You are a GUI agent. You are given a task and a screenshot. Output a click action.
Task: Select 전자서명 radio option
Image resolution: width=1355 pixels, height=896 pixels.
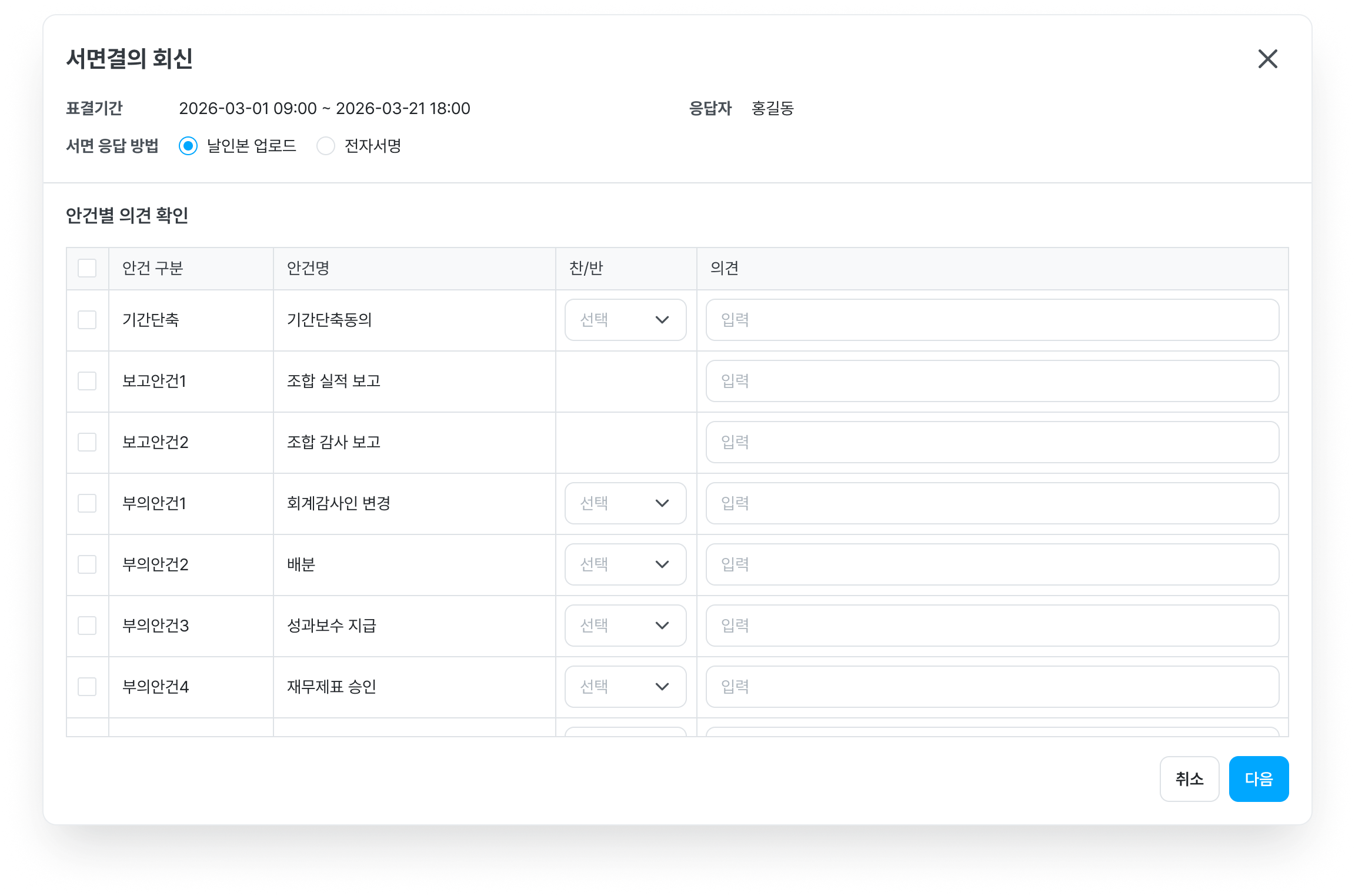pyautogui.click(x=326, y=146)
